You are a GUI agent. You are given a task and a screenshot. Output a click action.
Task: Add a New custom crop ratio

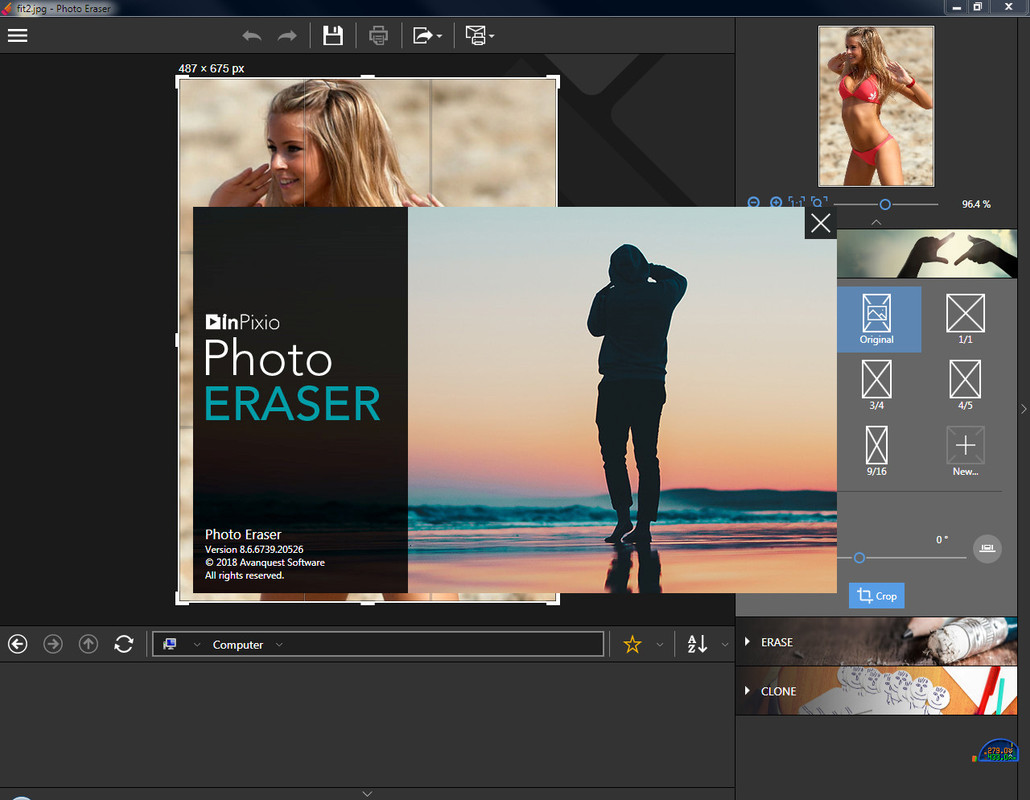965,451
